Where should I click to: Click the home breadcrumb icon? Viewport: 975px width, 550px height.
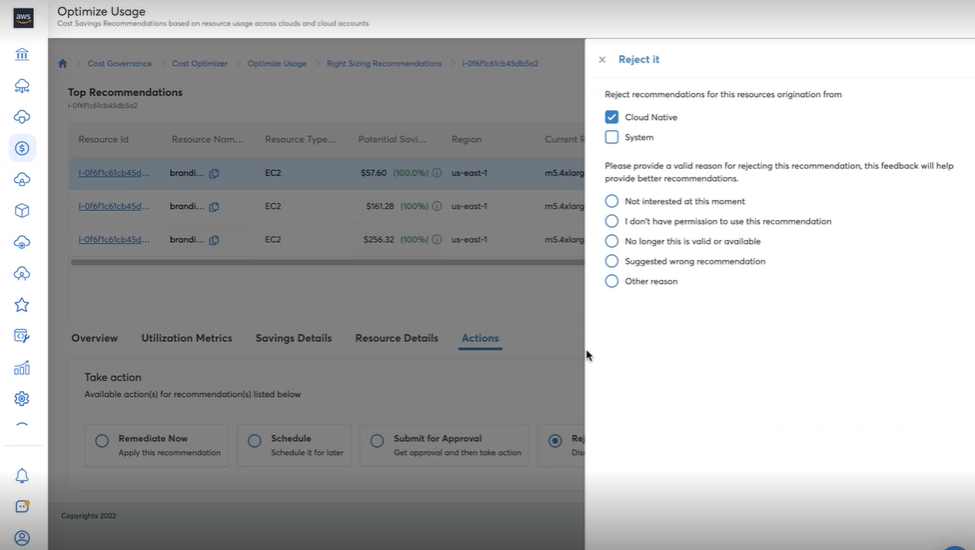[63, 63]
